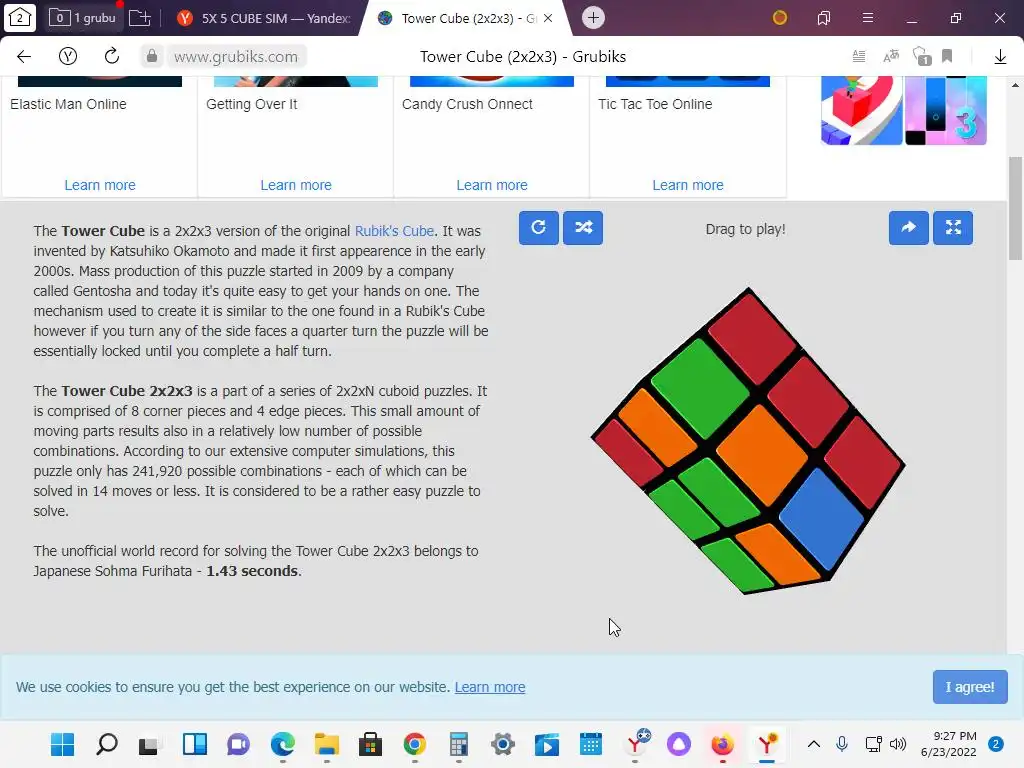Click the I agree! cookie button
1024x768 pixels.
pos(970,687)
